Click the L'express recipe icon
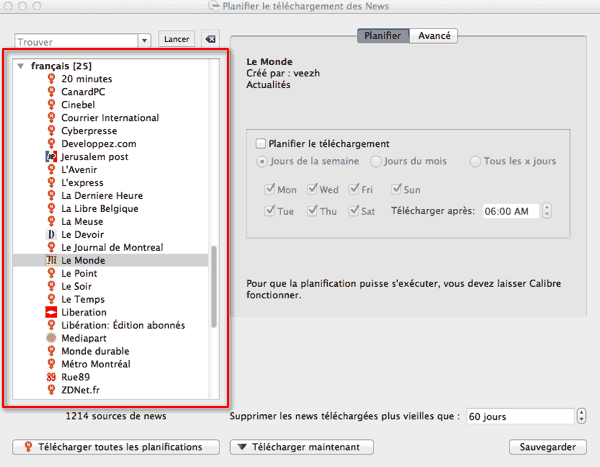600x467 pixels. [x=51, y=183]
